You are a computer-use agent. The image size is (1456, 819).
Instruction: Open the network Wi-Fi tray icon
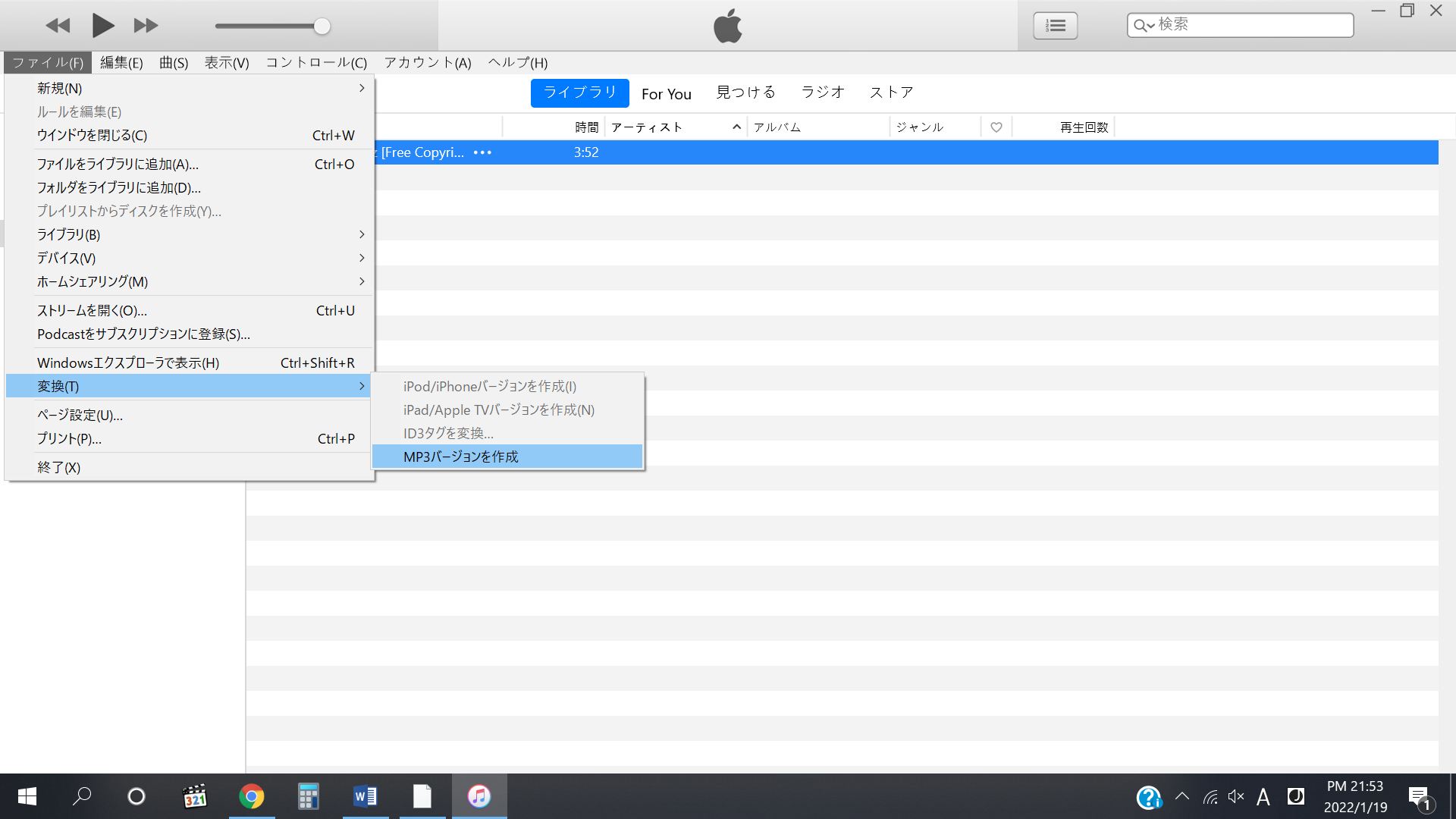1210,797
